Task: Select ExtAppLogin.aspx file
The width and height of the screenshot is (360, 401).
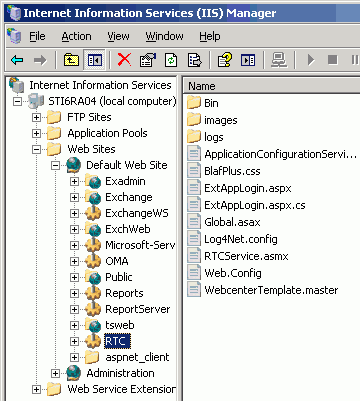Action: 248,188
